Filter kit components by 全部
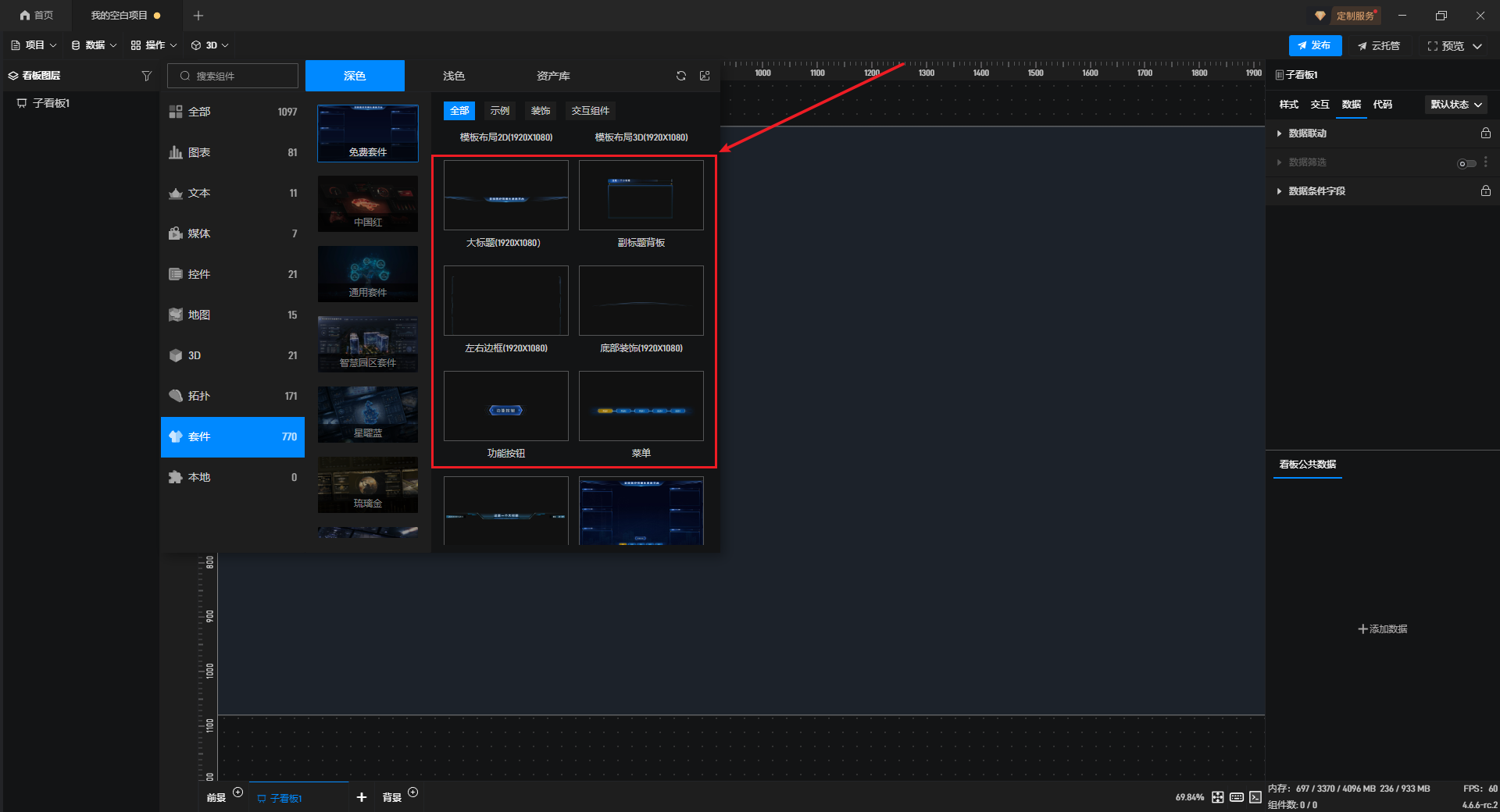Screen dimensions: 1500x812 (x=459, y=111)
